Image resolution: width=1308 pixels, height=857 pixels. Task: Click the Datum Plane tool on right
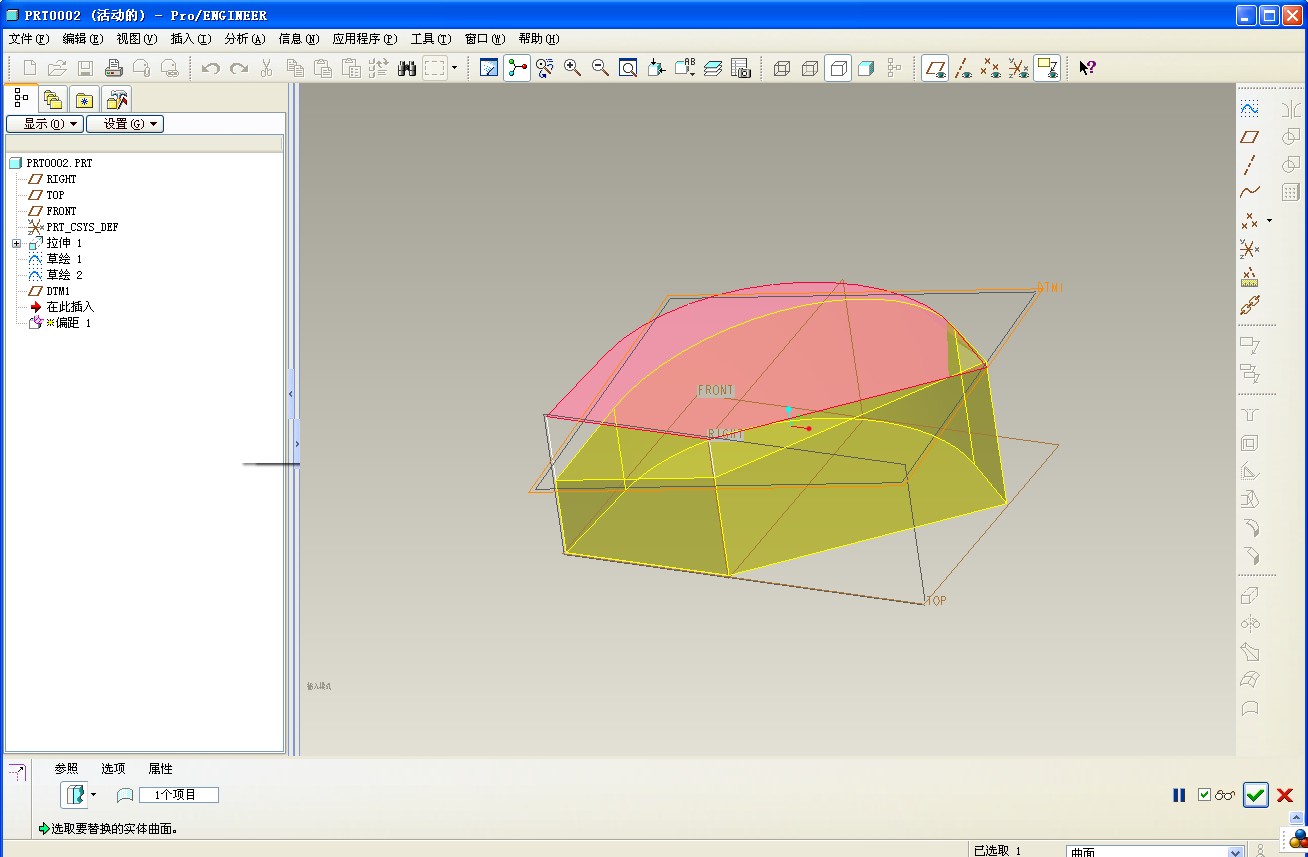(x=1249, y=137)
